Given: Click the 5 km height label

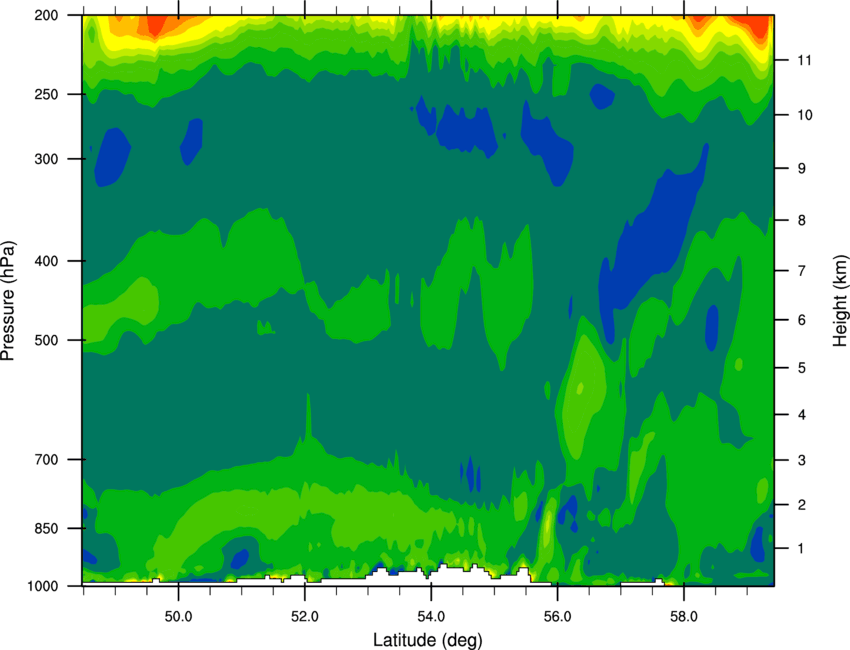Looking at the screenshot, I should click(x=802, y=368).
